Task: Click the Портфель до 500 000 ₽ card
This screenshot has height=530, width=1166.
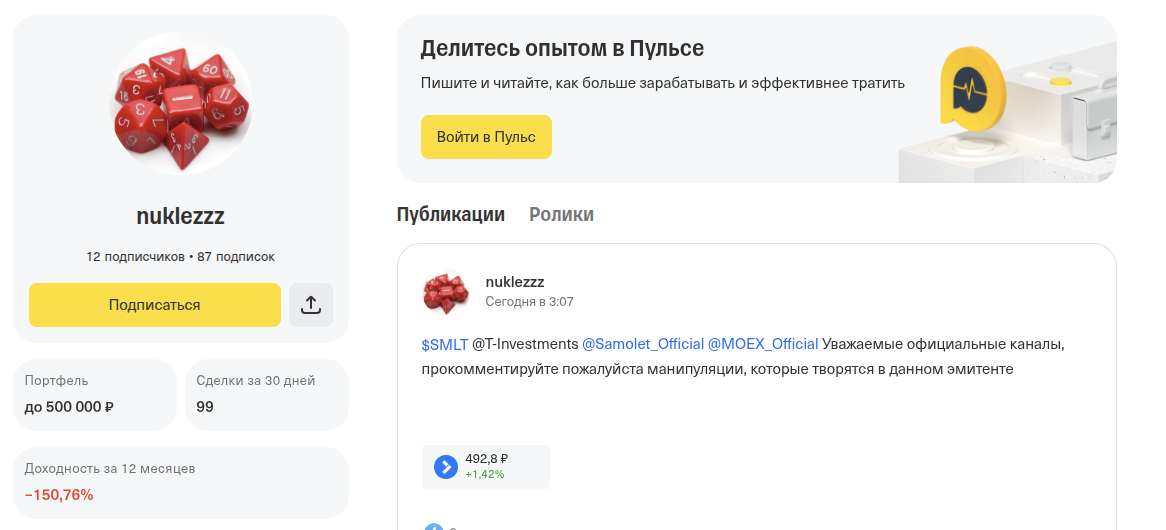Action: click(95, 395)
